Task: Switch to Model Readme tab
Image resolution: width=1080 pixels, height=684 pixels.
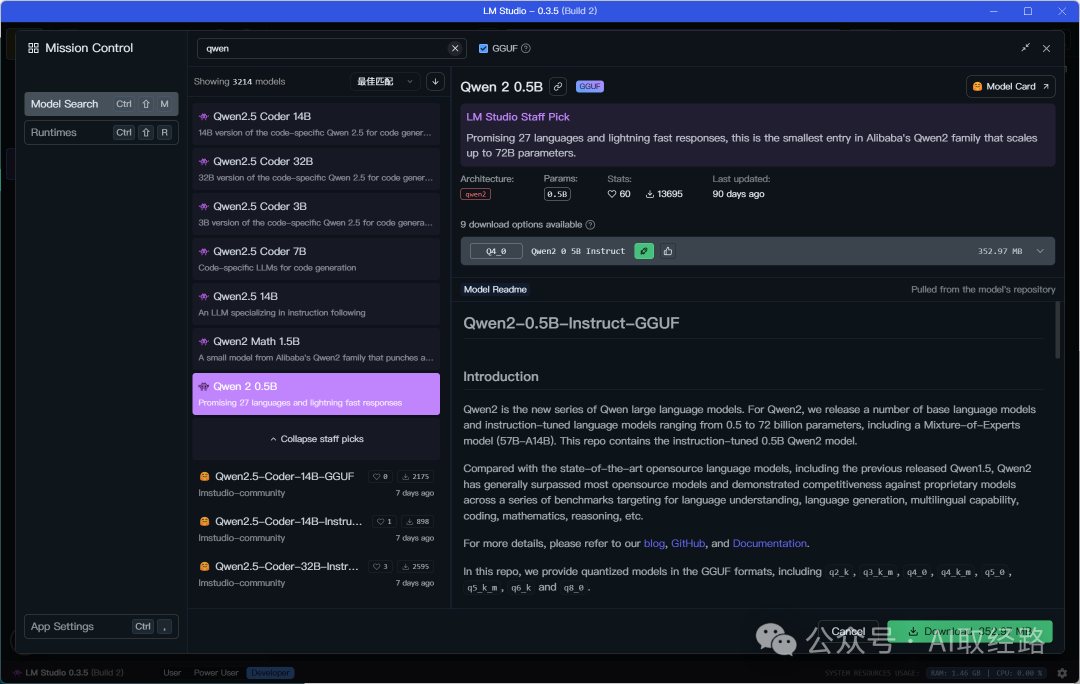Action: pos(495,289)
